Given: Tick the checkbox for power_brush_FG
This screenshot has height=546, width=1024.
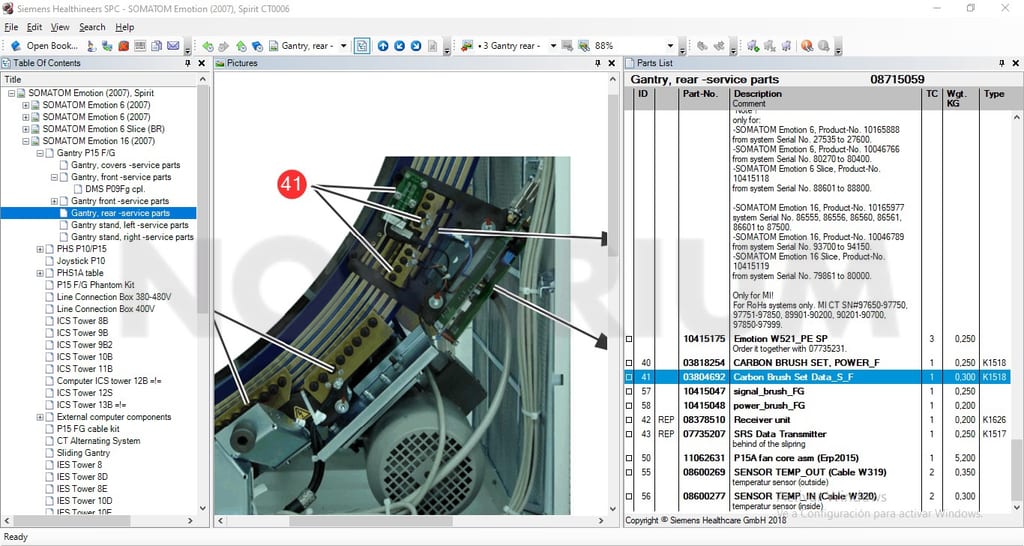Looking at the screenshot, I should (629, 406).
